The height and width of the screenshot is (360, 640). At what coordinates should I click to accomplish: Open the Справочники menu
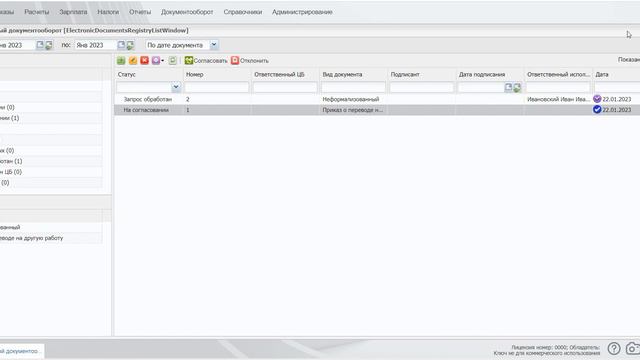tap(243, 12)
